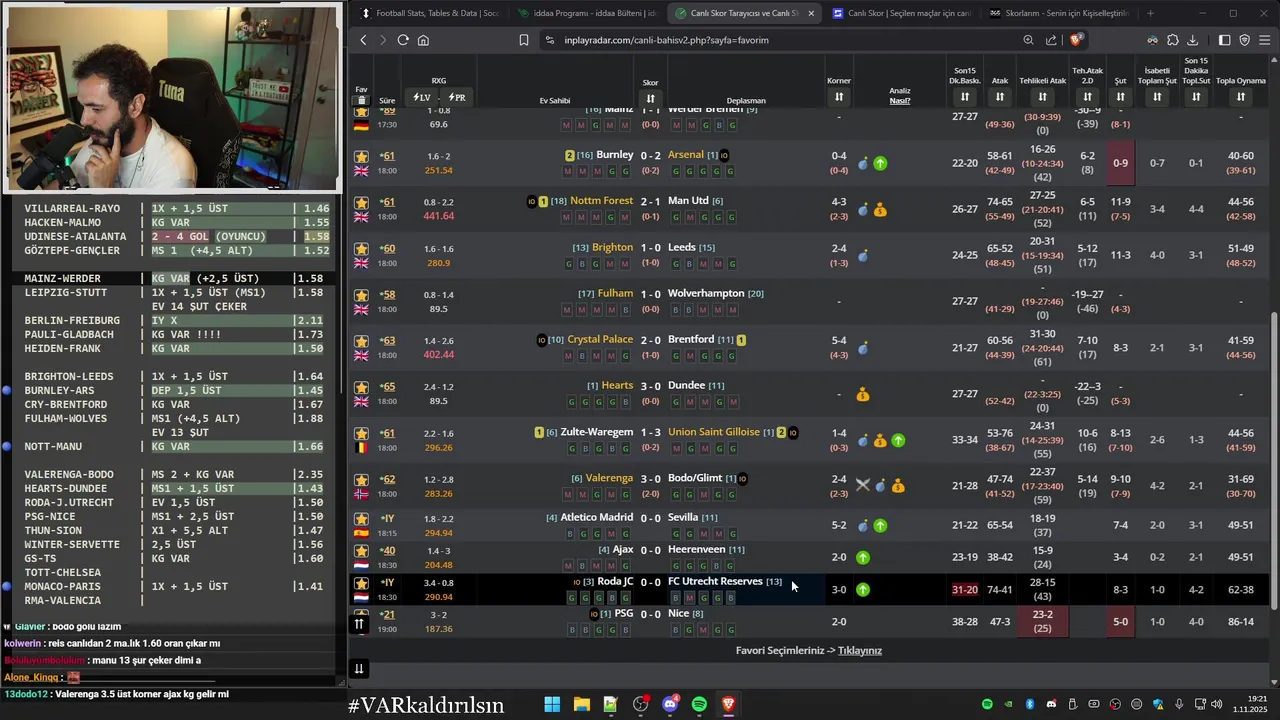The image size is (1280, 720).
Task: Close the Canlı Skor Tarayıcısı tab
Action: [x=811, y=13]
